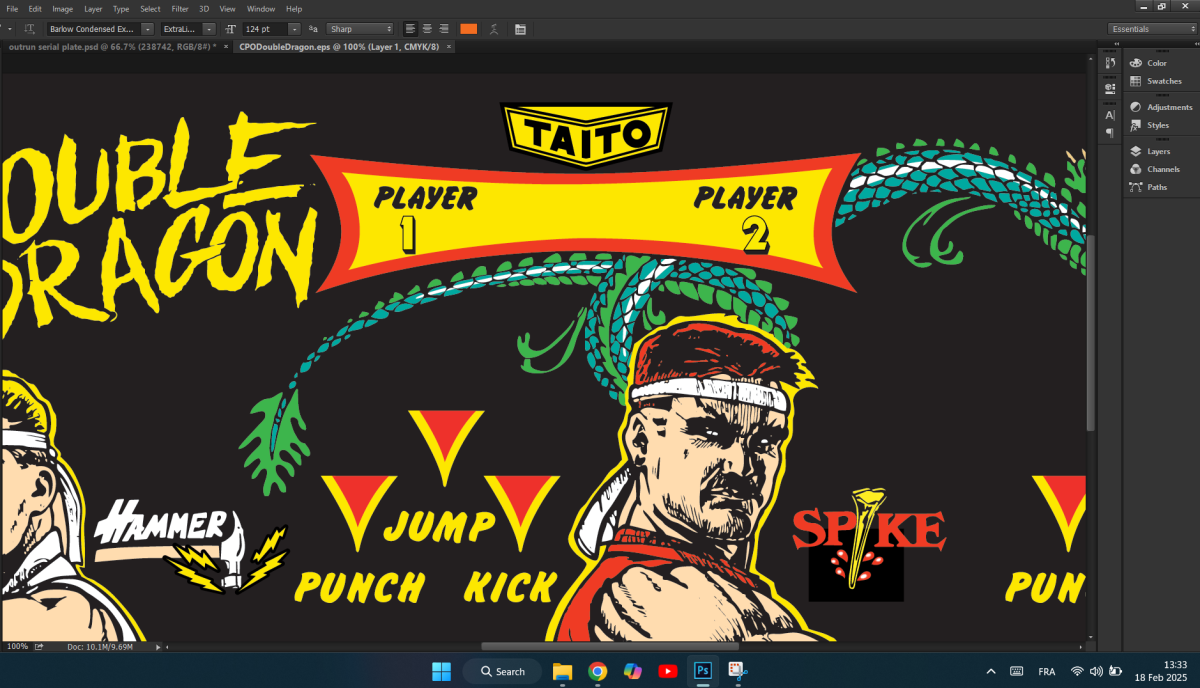Open the 3D menu
This screenshot has width=1200, height=688.
point(204,9)
